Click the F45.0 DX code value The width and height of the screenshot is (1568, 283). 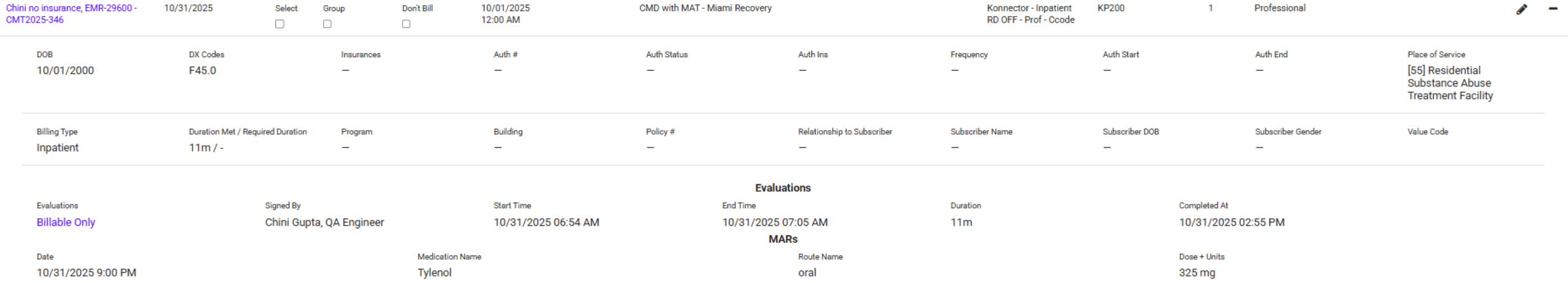click(202, 70)
